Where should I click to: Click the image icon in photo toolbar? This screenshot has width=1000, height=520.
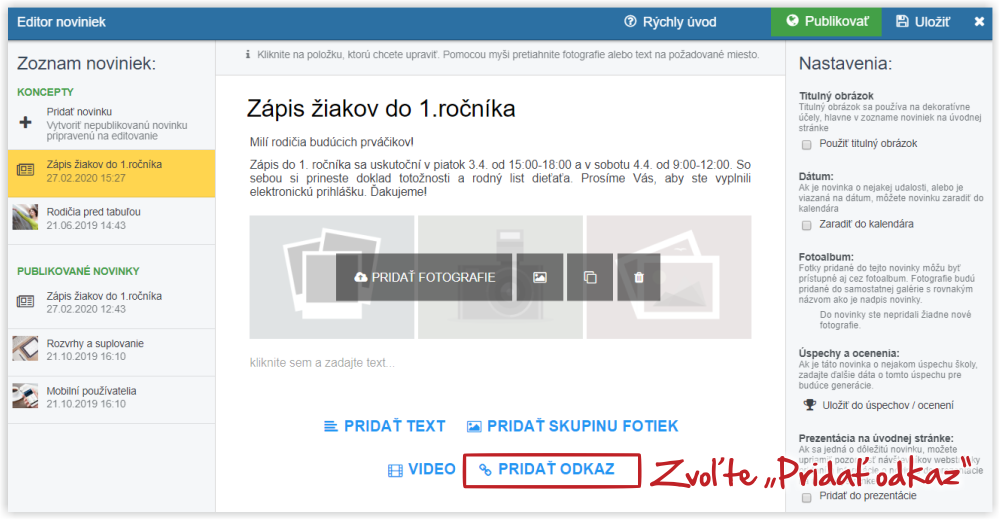coord(540,278)
